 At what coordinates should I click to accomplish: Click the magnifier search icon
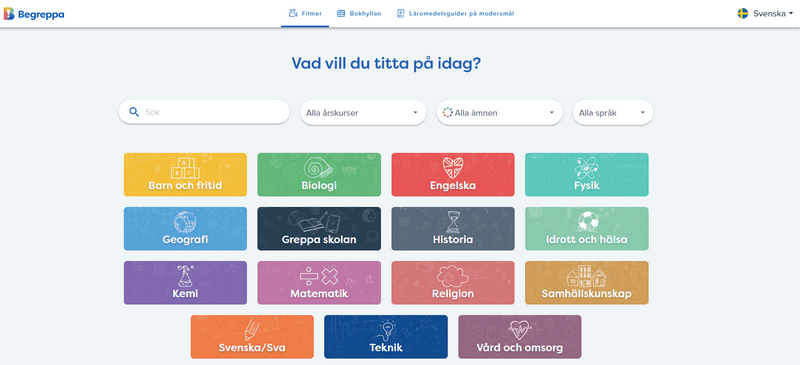[134, 112]
